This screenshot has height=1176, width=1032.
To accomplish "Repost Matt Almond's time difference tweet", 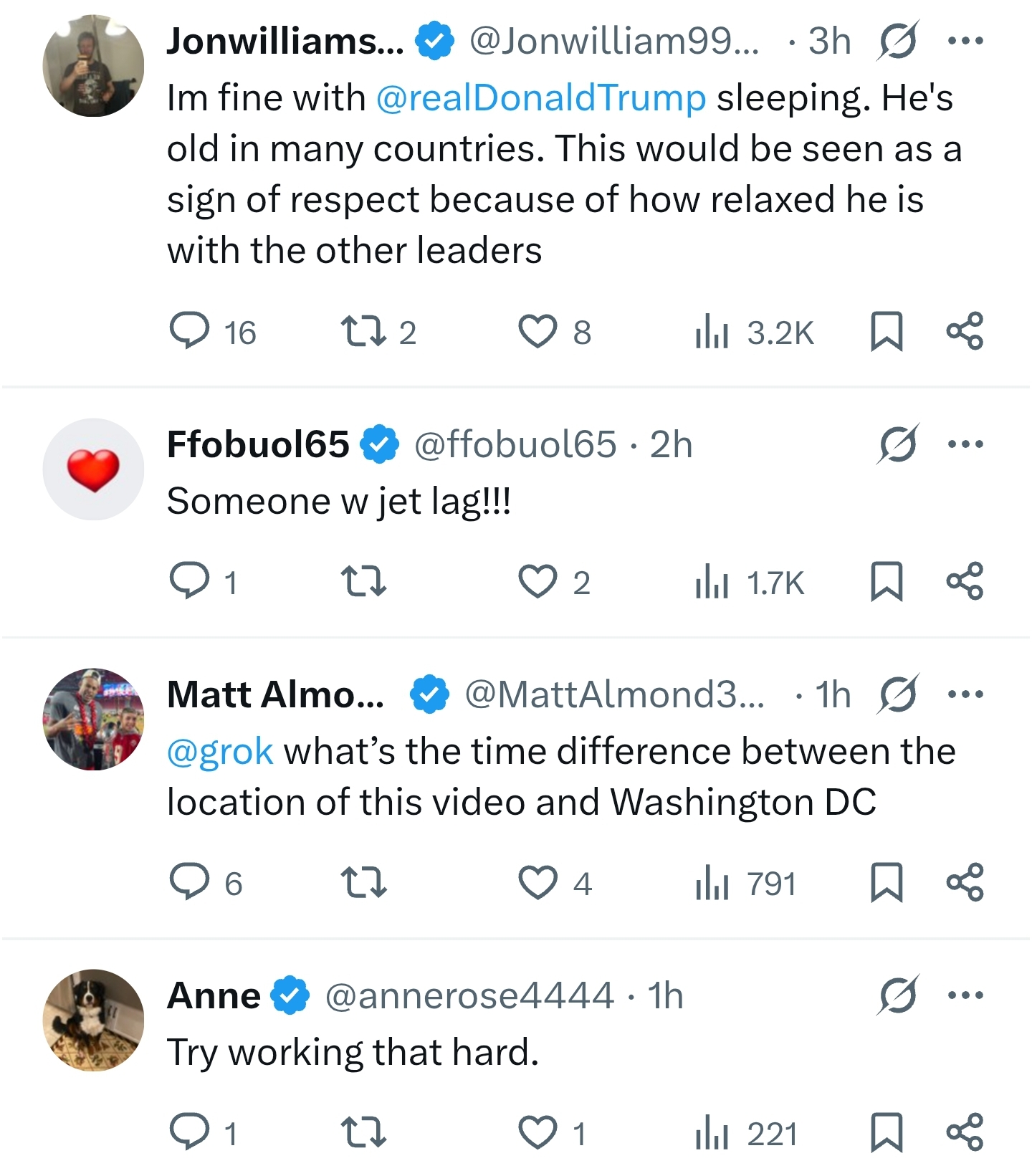I will click(363, 882).
